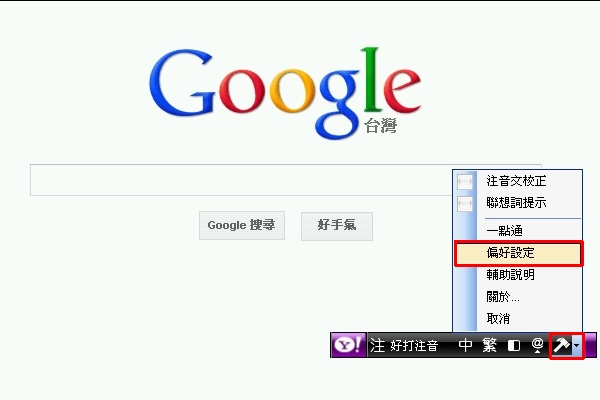Click the Yahoo! logo on IME bar
This screenshot has height=400, width=600.
348,345
